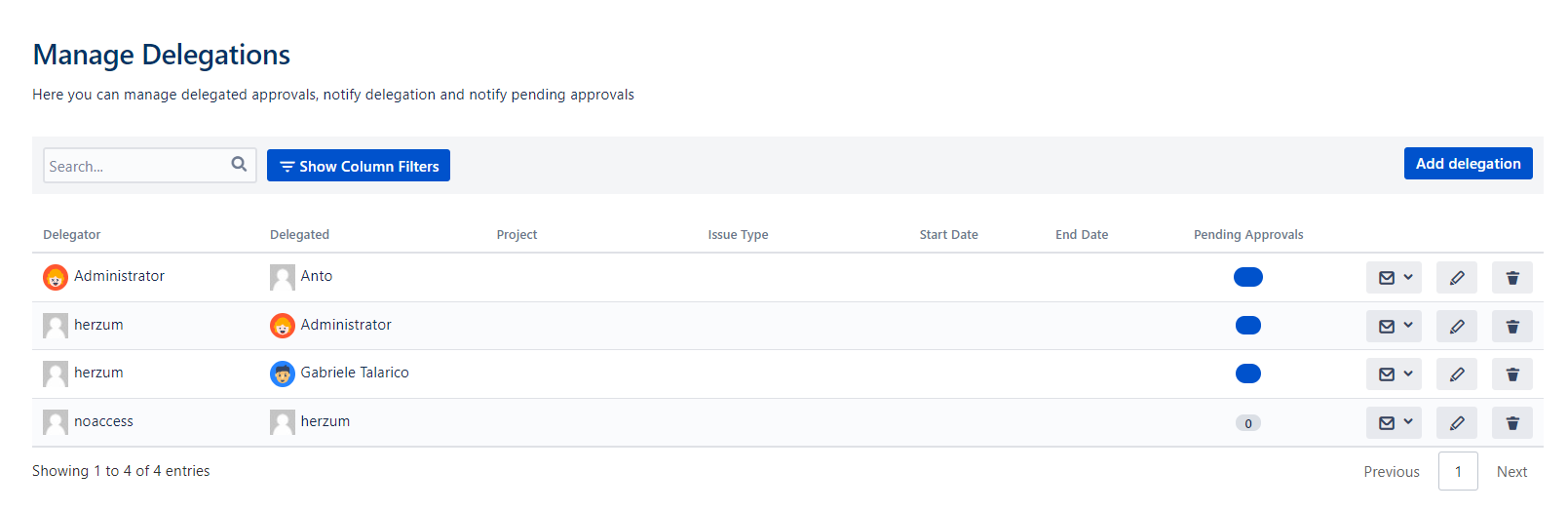Click pencil icon in noaccess row

click(1456, 423)
